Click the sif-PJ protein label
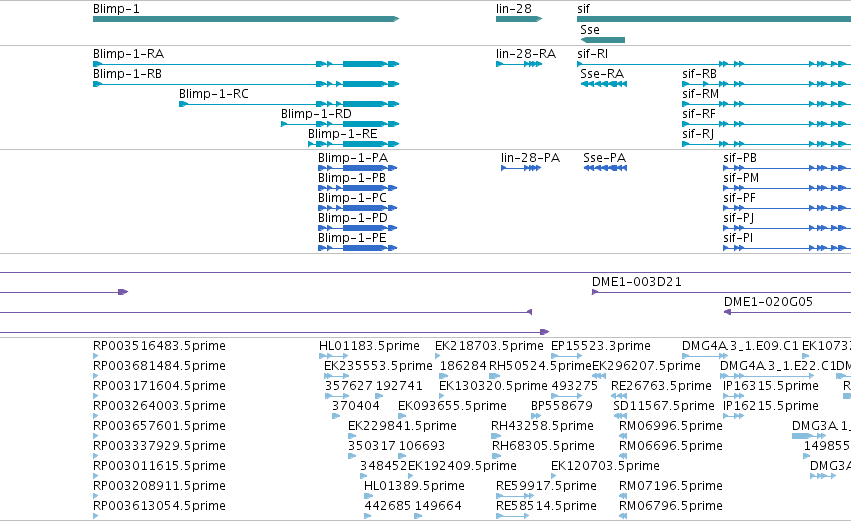Screen dimensions: 851x521 coord(739,218)
